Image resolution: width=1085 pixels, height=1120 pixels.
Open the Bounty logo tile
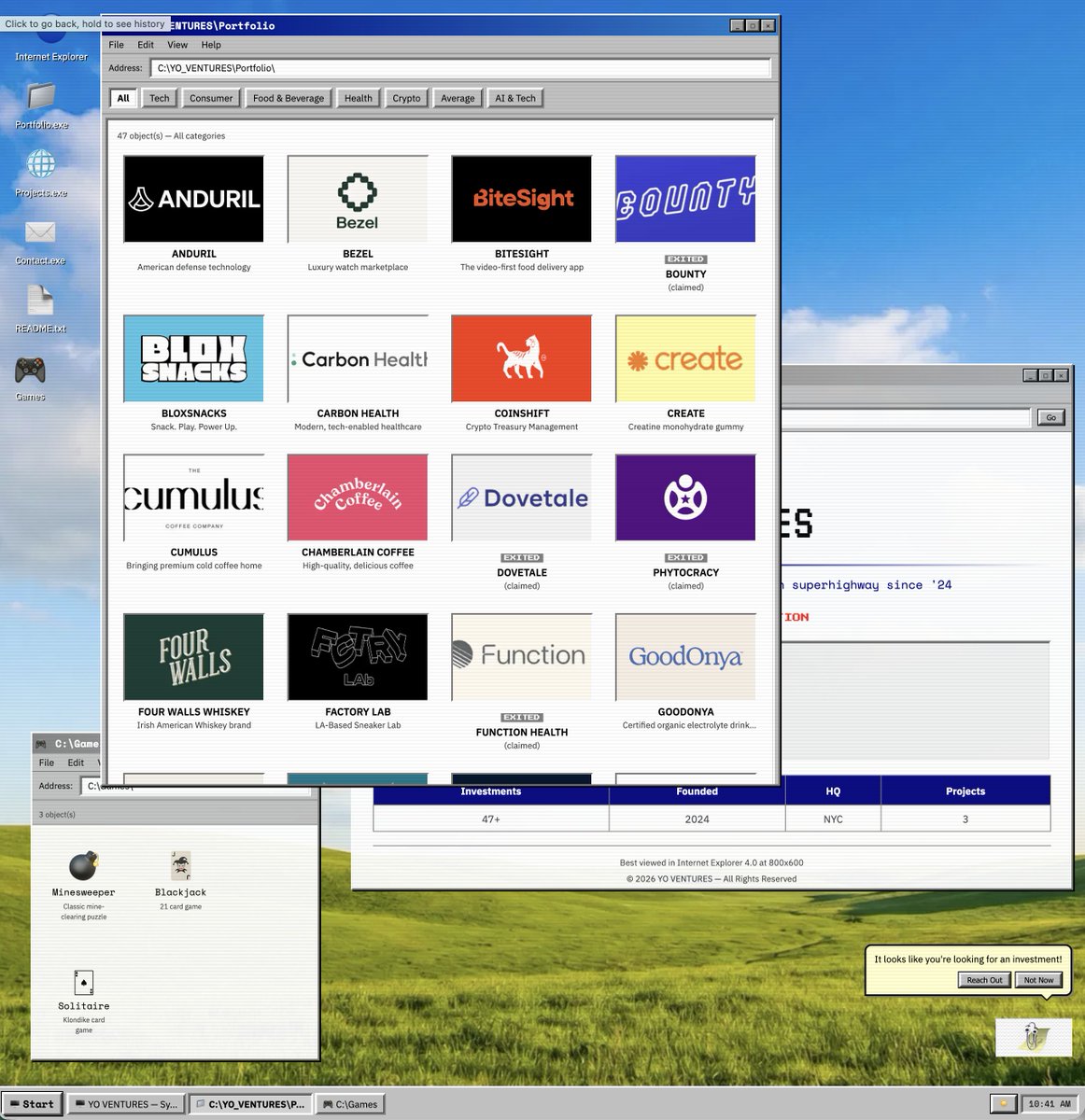685,199
